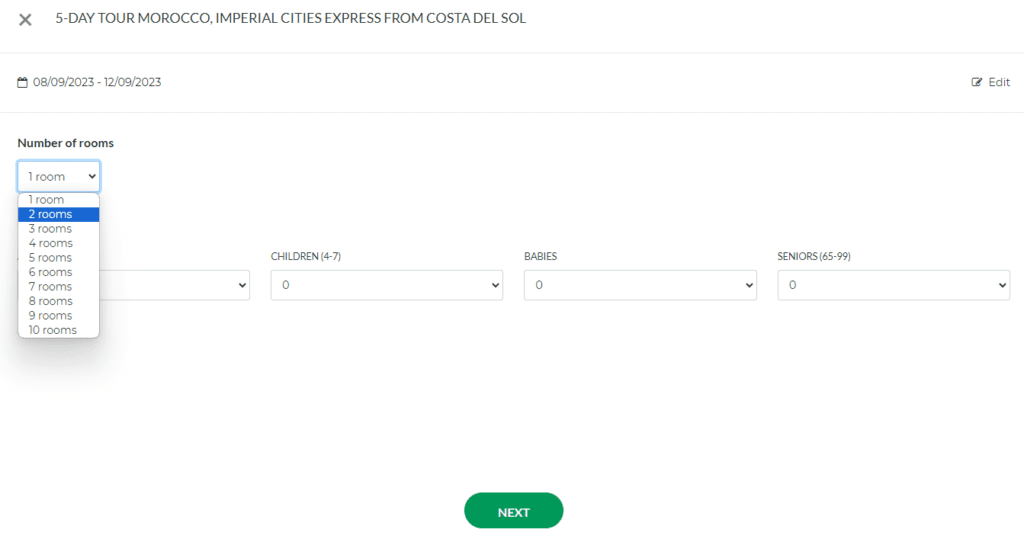The image size is (1024, 539).
Task: Pick 3 rooms in the list
Action: click(x=51, y=229)
